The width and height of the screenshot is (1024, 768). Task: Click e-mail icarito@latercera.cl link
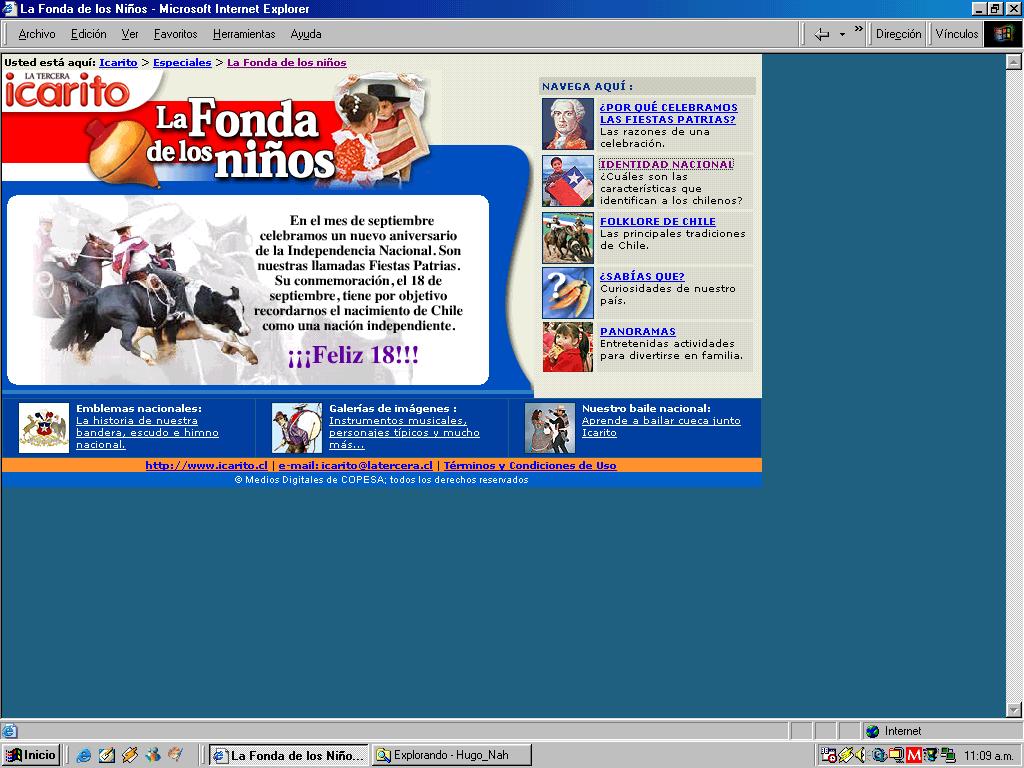pyautogui.click(x=355, y=466)
